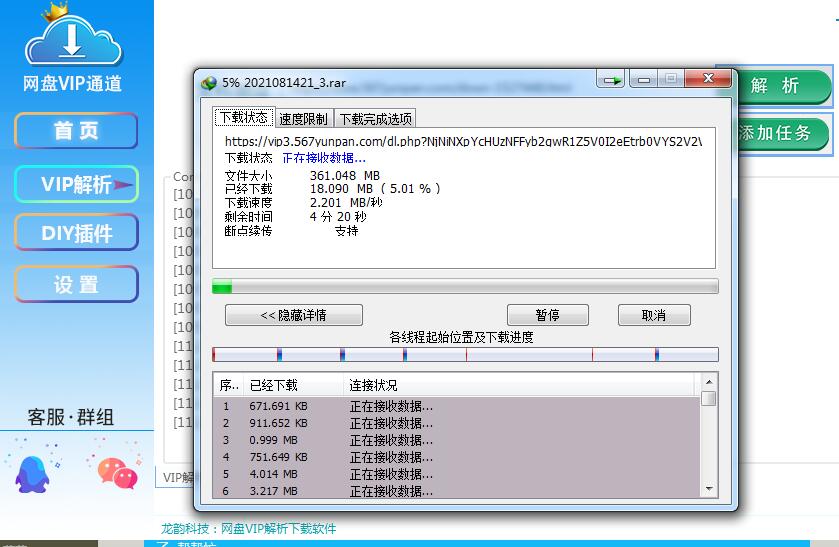Switch to the 下载状态 tab
The height and width of the screenshot is (547, 839).
[243, 118]
